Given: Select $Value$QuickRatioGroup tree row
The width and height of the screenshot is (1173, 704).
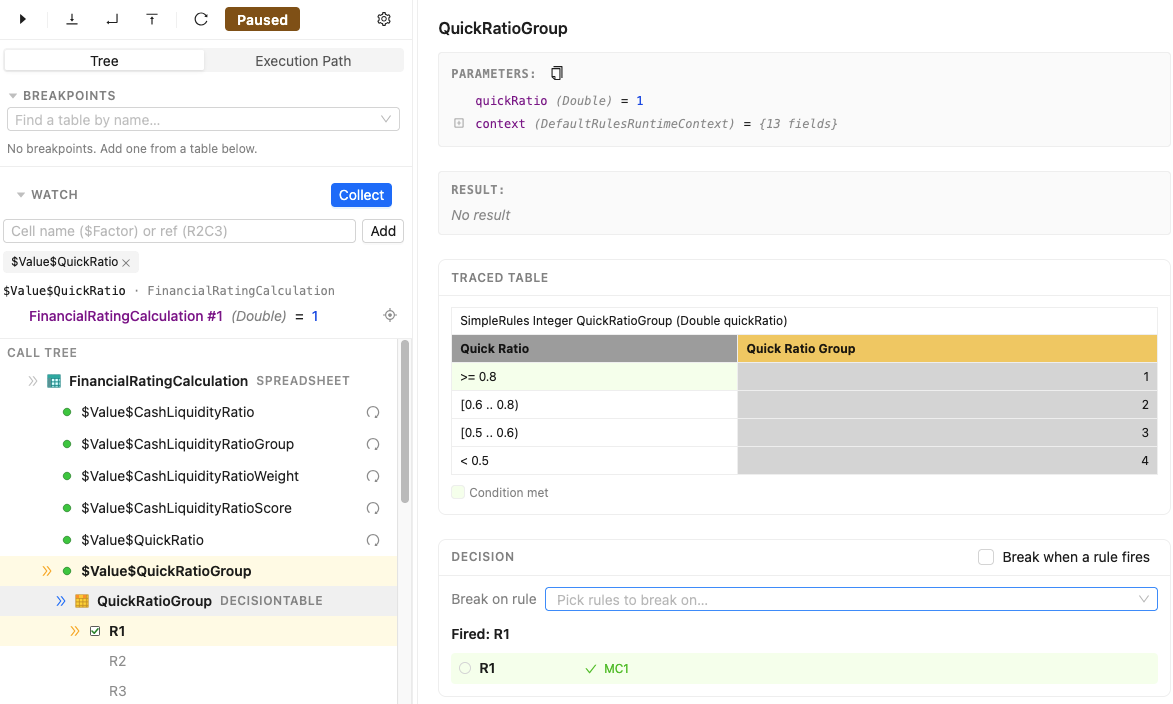Looking at the screenshot, I should (x=198, y=571).
